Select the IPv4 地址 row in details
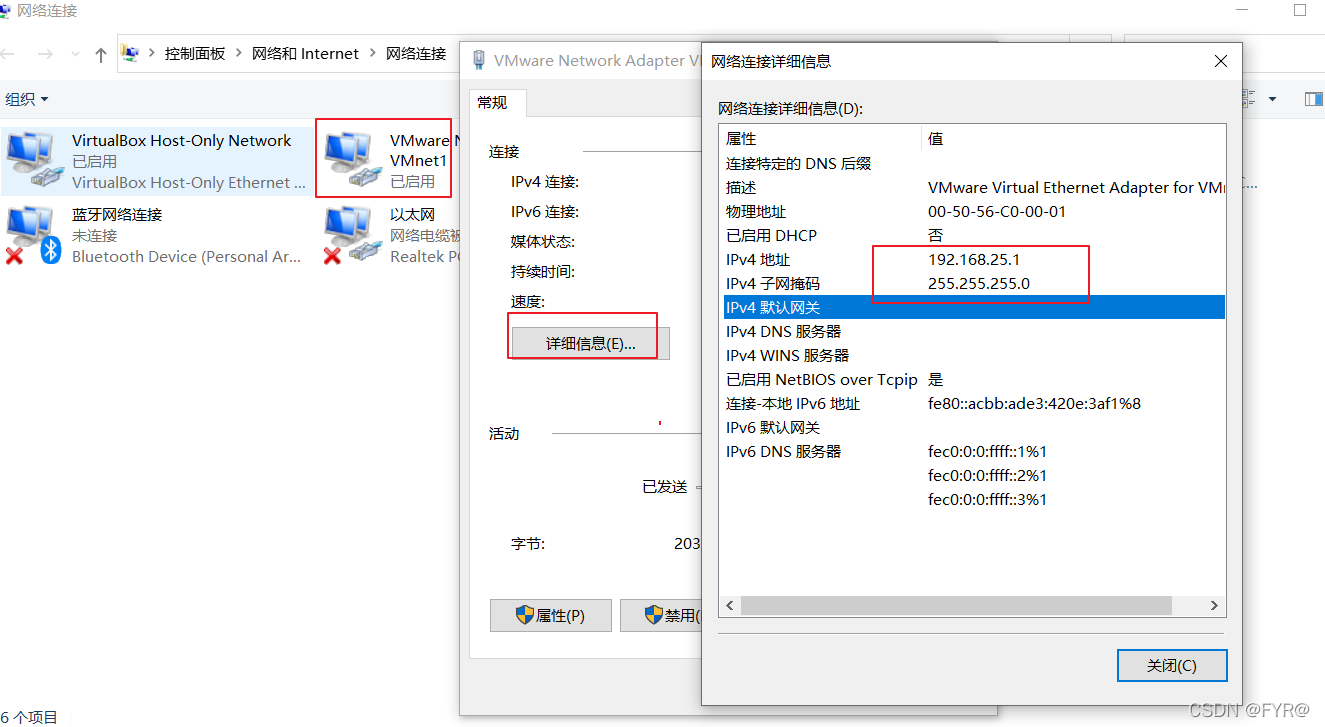 (972, 259)
